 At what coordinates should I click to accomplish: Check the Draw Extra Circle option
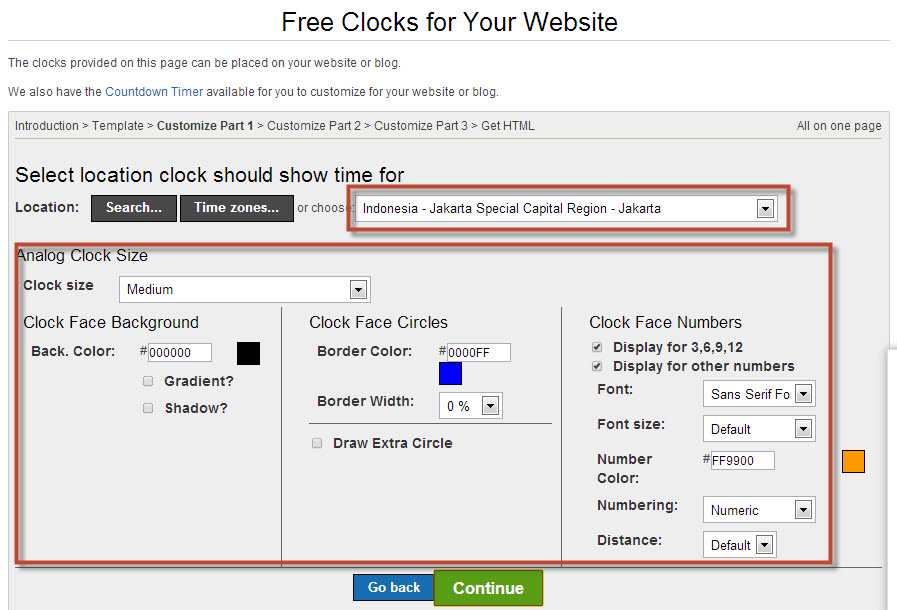tap(317, 443)
